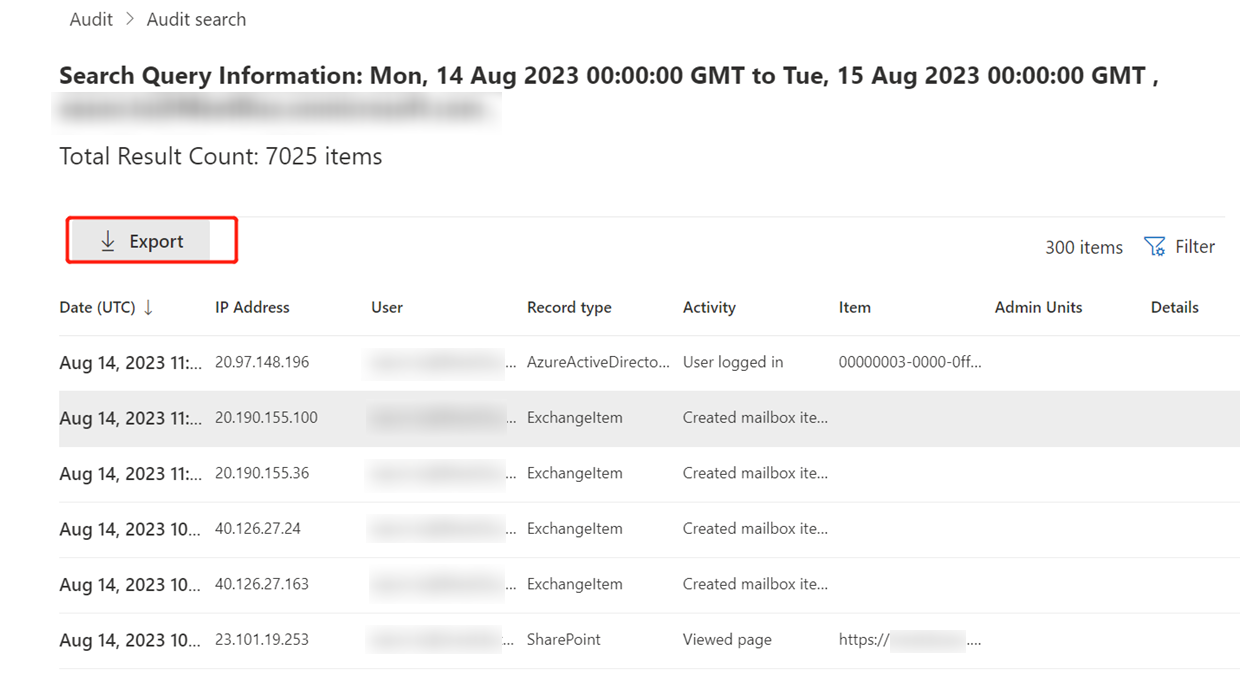This screenshot has height=684, width=1240.
Task: Sort by the Activity column header
Action: (x=709, y=307)
